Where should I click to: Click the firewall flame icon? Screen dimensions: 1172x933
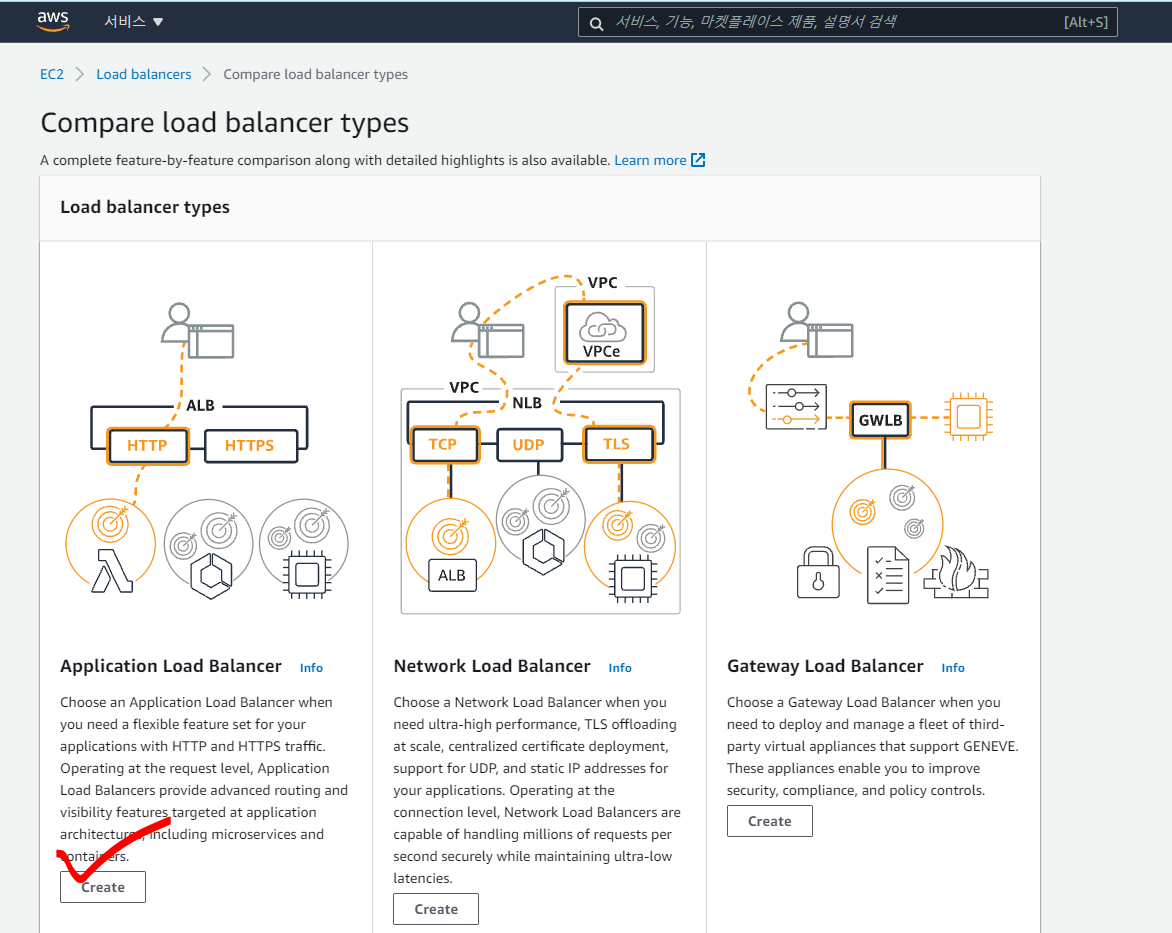tap(956, 572)
